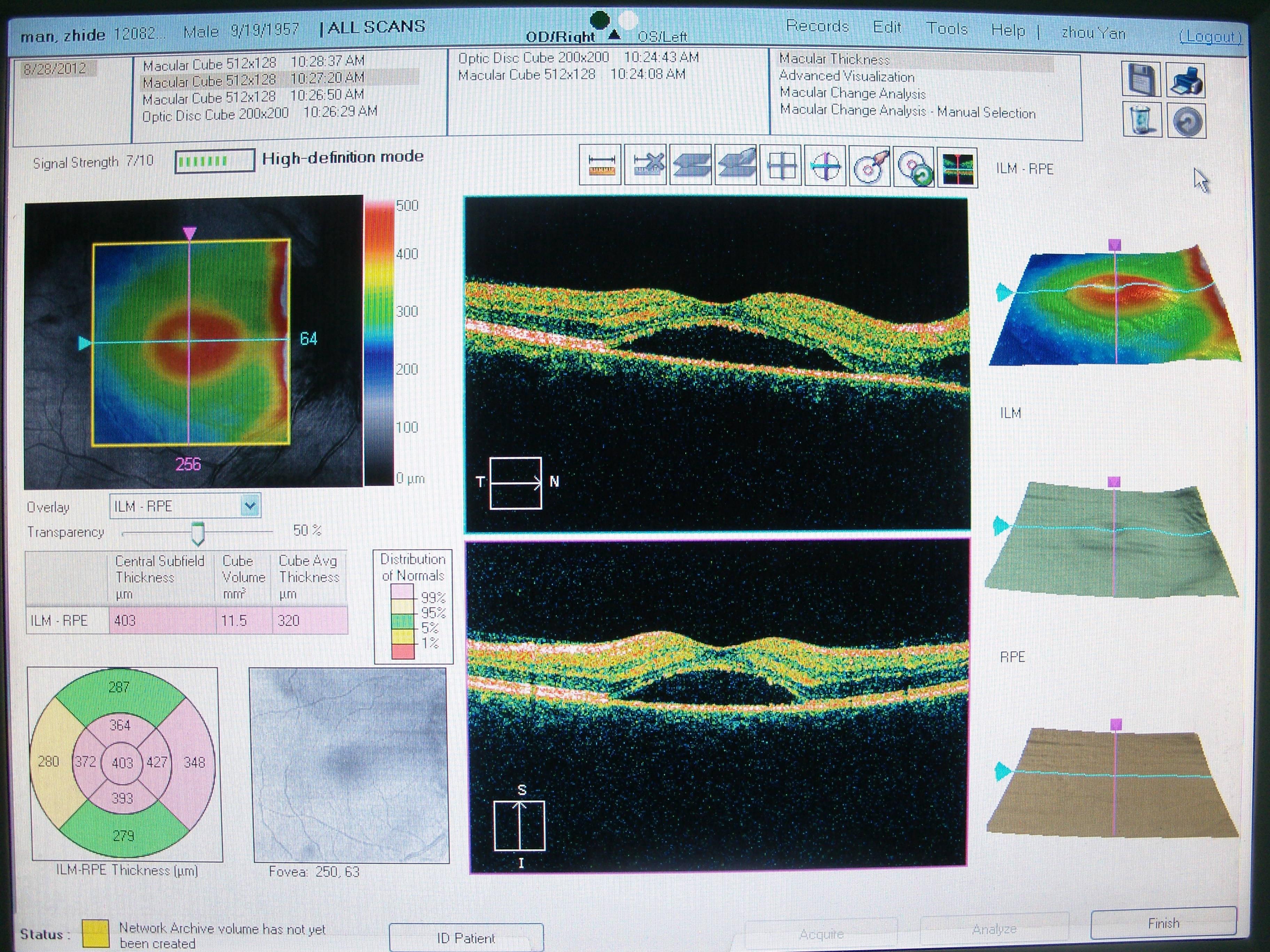Click the horizontal T-N B-scan image
The image size is (1270, 952).
[716, 364]
